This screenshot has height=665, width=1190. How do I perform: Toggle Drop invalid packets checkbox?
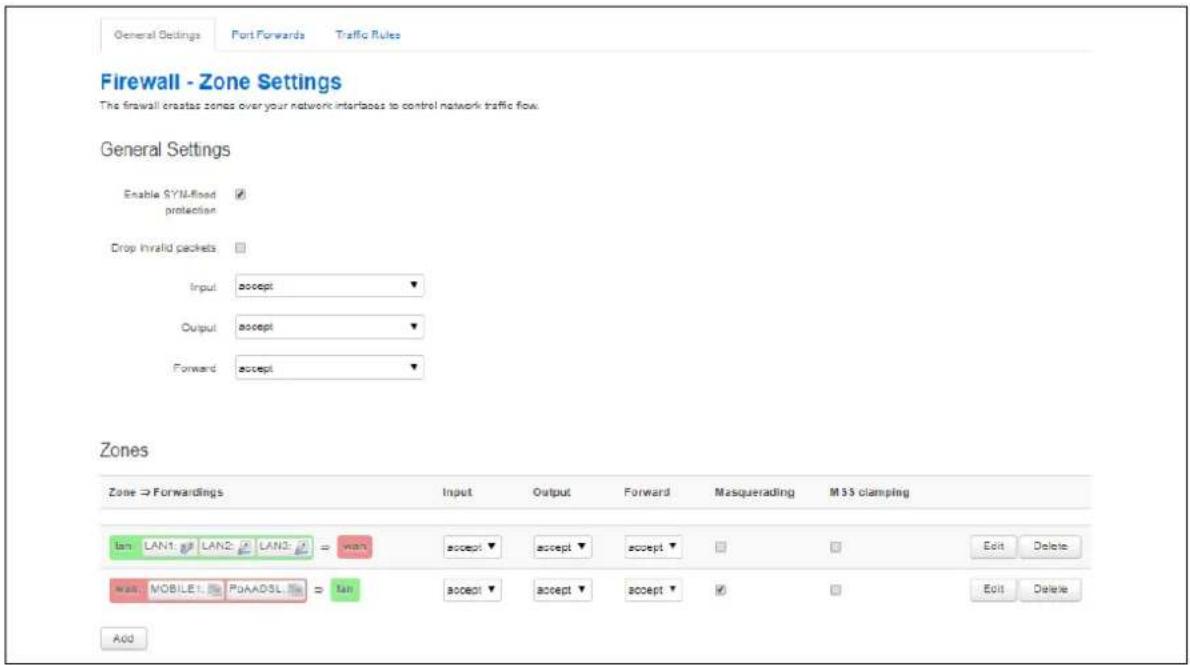pos(241,247)
